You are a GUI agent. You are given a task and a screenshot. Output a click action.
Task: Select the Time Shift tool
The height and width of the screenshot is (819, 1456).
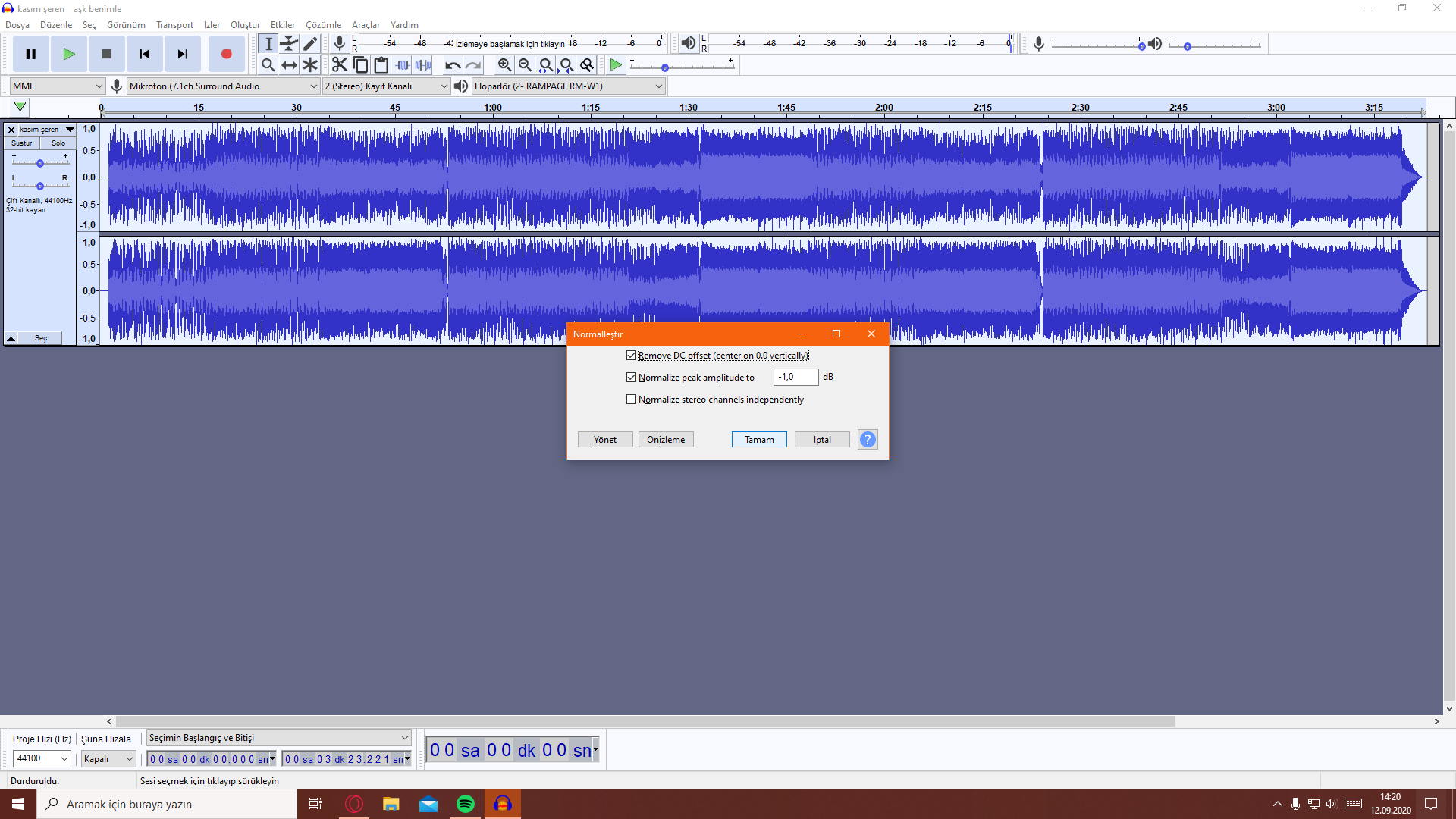[289, 65]
